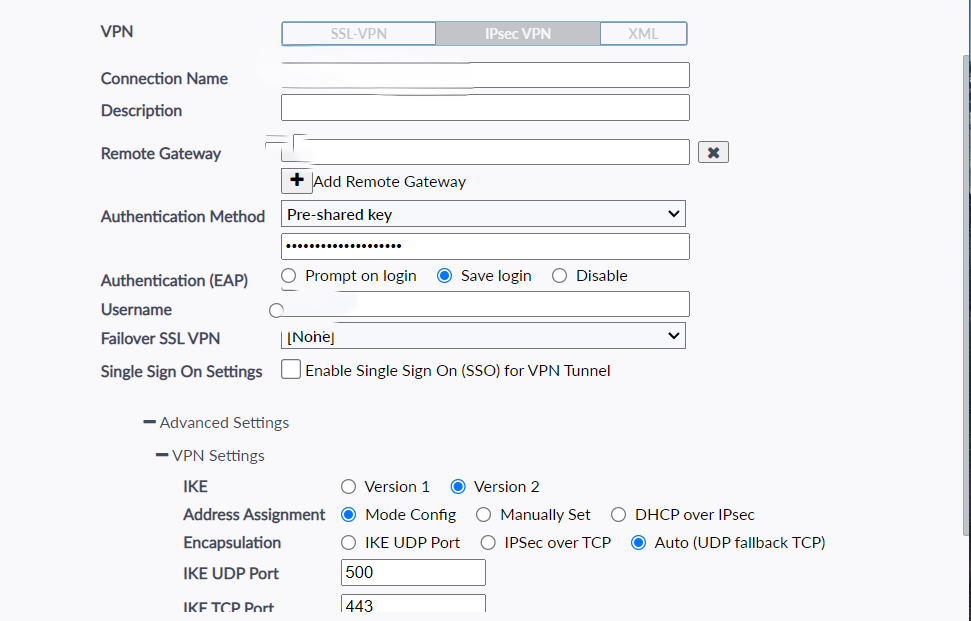Choose IPSec over TCP encapsulation
Screen dimensions: 971x621
click(488, 543)
